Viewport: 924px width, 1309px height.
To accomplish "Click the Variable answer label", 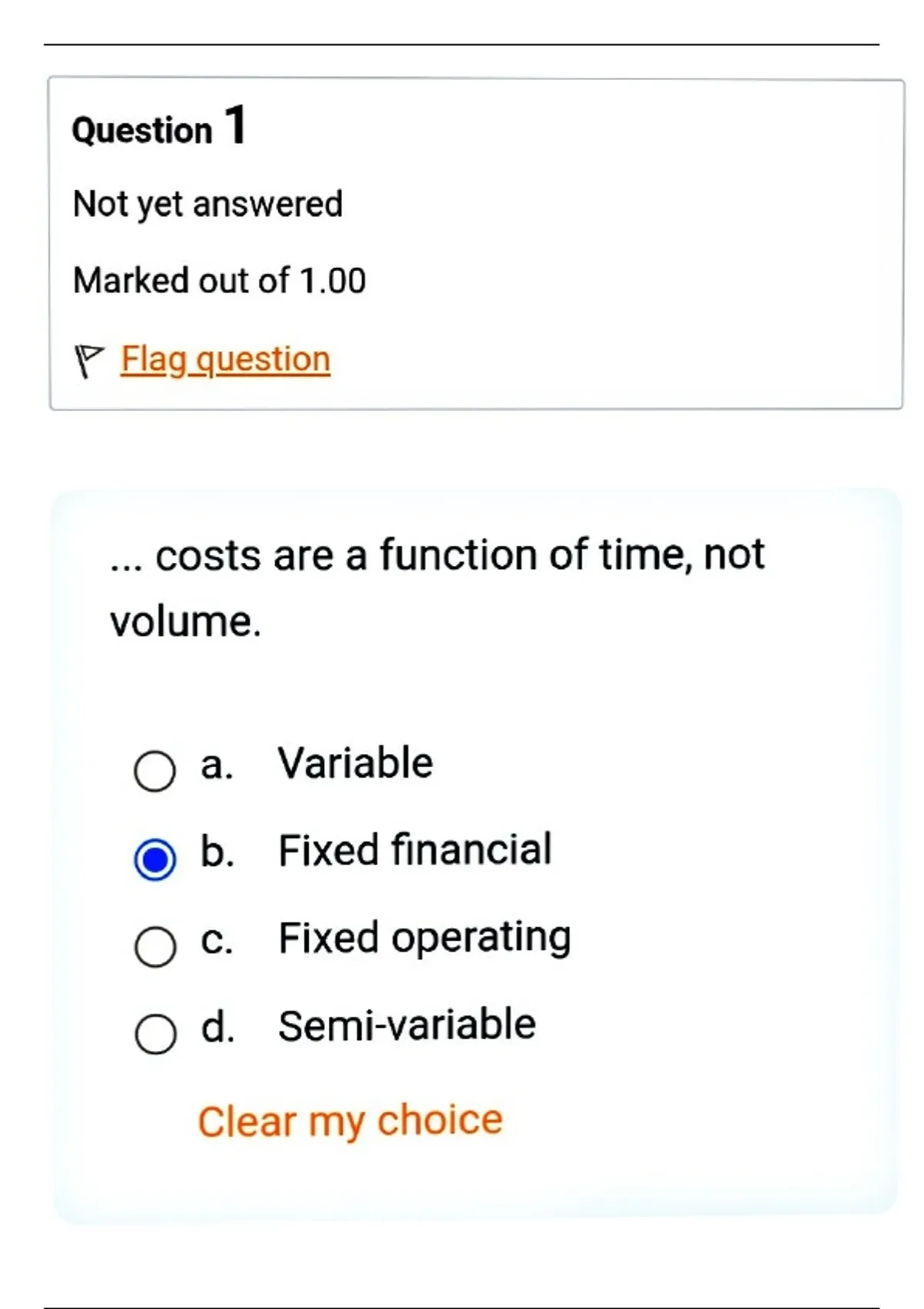I will [x=355, y=764].
